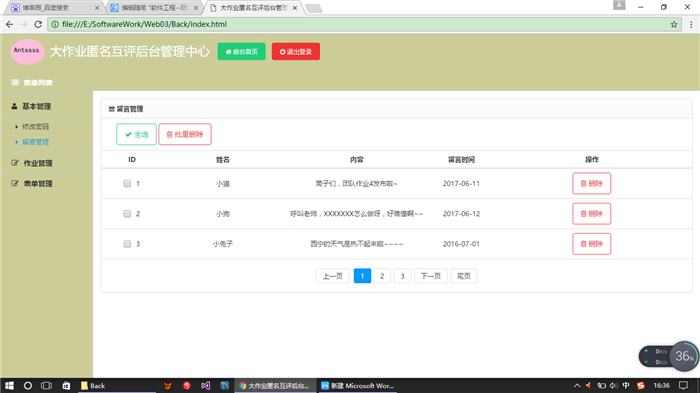Open Task View on the taskbar
This screenshot has width=700, height=393.
pyautogui.click(x=46, y=385)
